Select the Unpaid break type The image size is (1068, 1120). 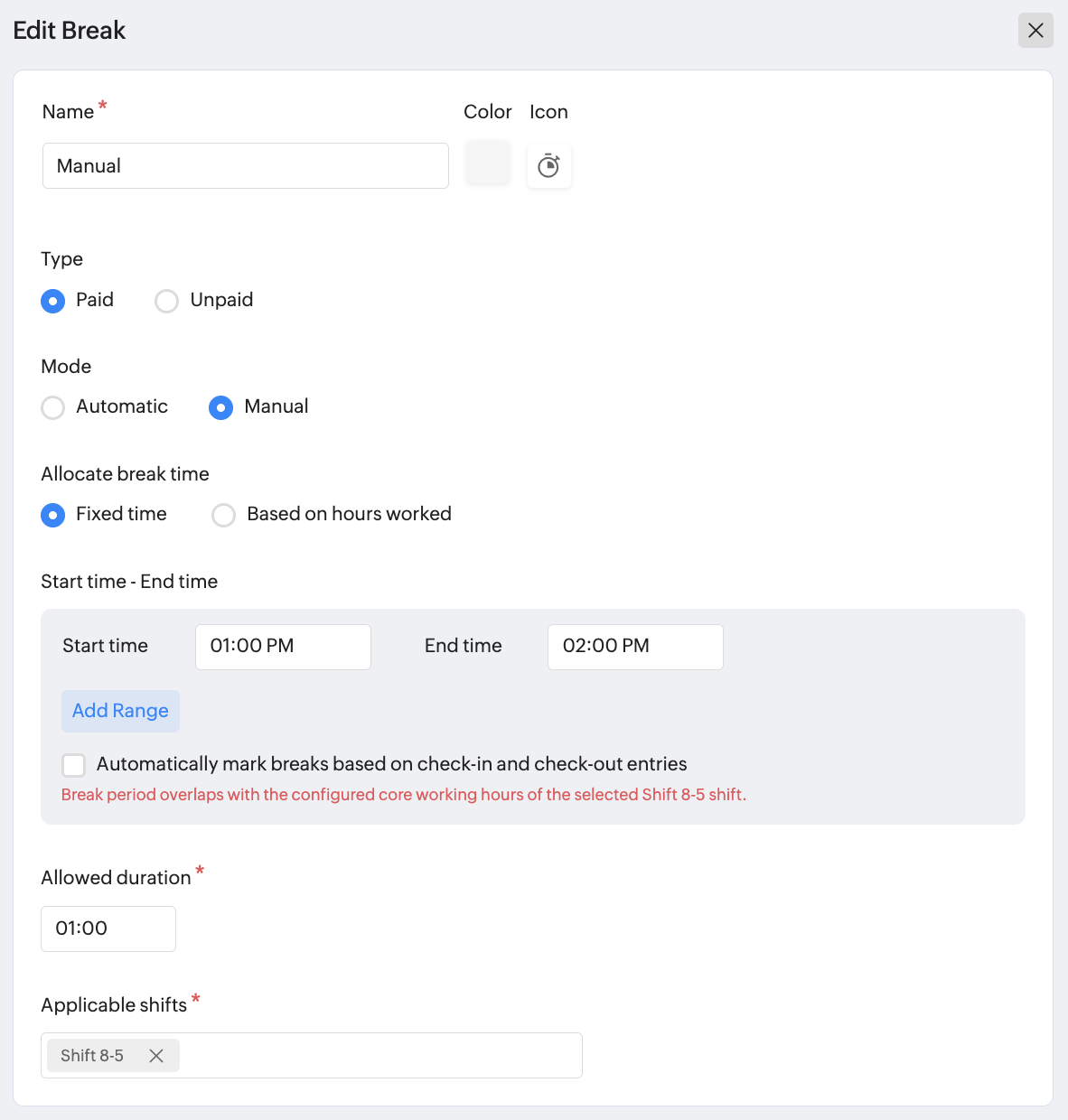(167, 301)
